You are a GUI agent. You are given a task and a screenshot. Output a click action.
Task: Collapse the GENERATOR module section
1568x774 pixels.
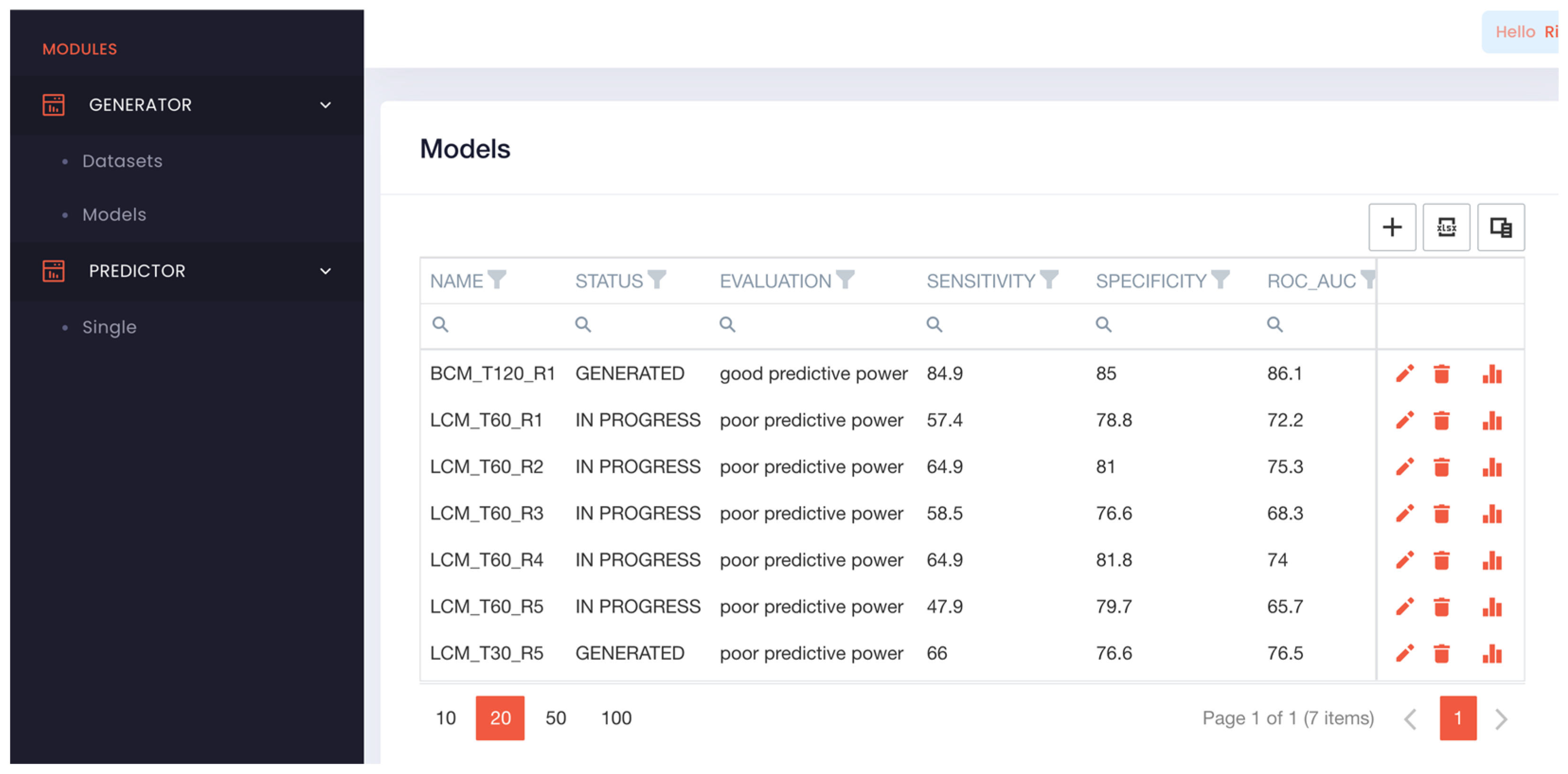[x=326, y=105]
